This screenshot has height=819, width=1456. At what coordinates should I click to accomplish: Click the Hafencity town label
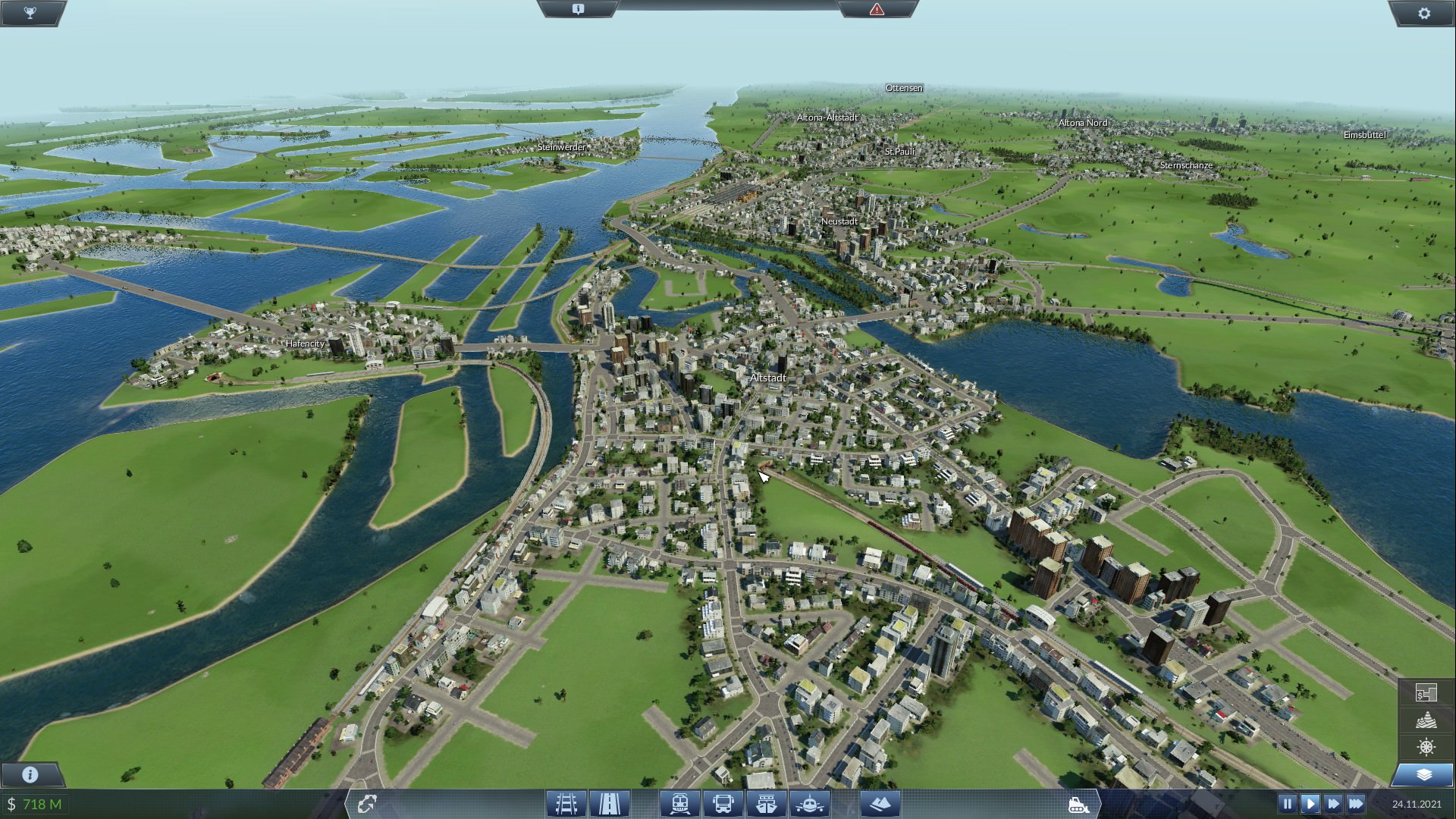pos(305,344)
